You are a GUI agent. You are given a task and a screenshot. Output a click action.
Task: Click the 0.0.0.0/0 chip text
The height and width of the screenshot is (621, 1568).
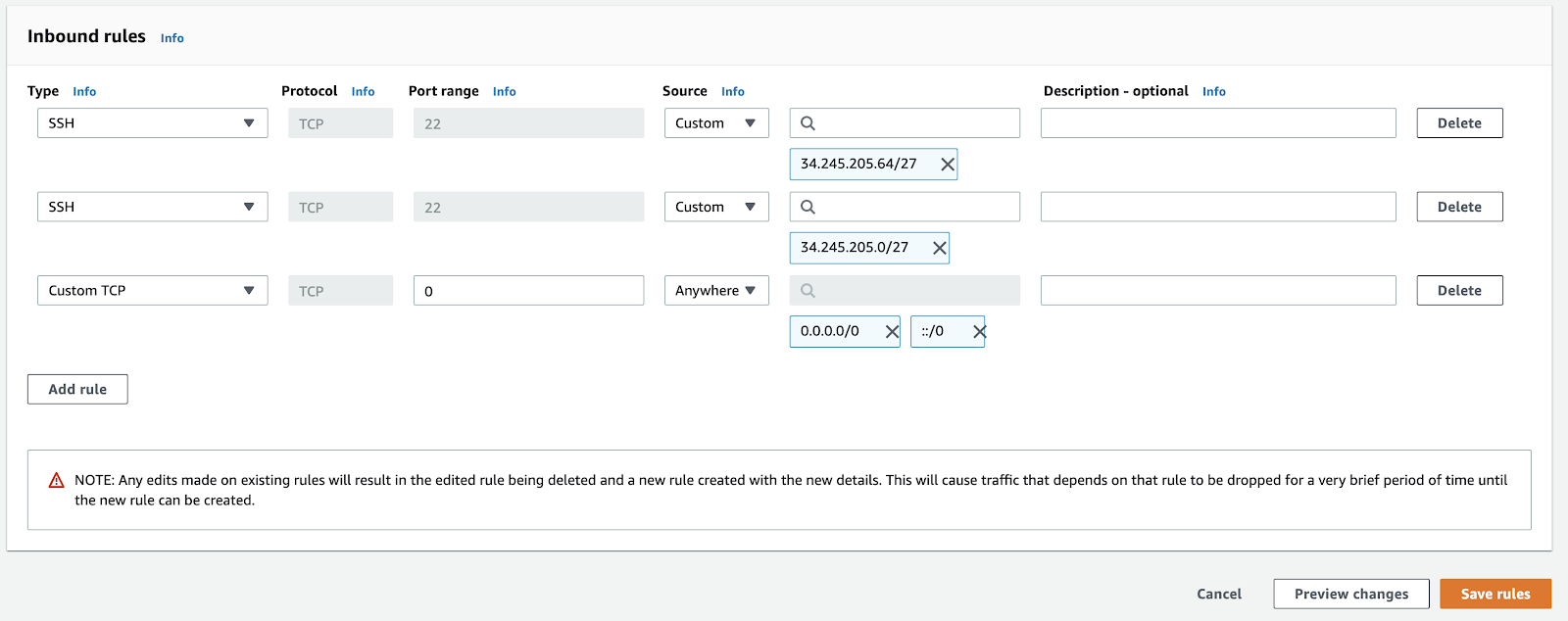tap(830, 331)
